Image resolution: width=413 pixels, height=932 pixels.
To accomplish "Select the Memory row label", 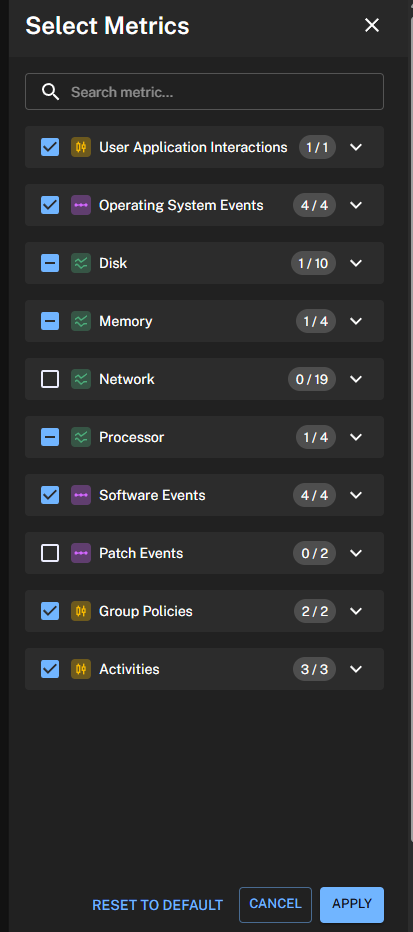I will tap(125, 321).
